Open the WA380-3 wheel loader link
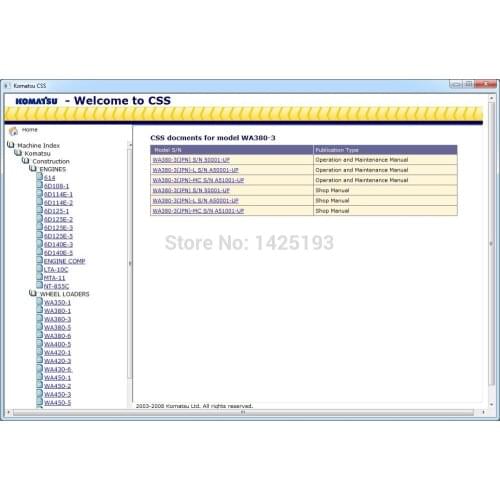Image resolution: width=500 pixels, height=500 pixels. (57, 319)
